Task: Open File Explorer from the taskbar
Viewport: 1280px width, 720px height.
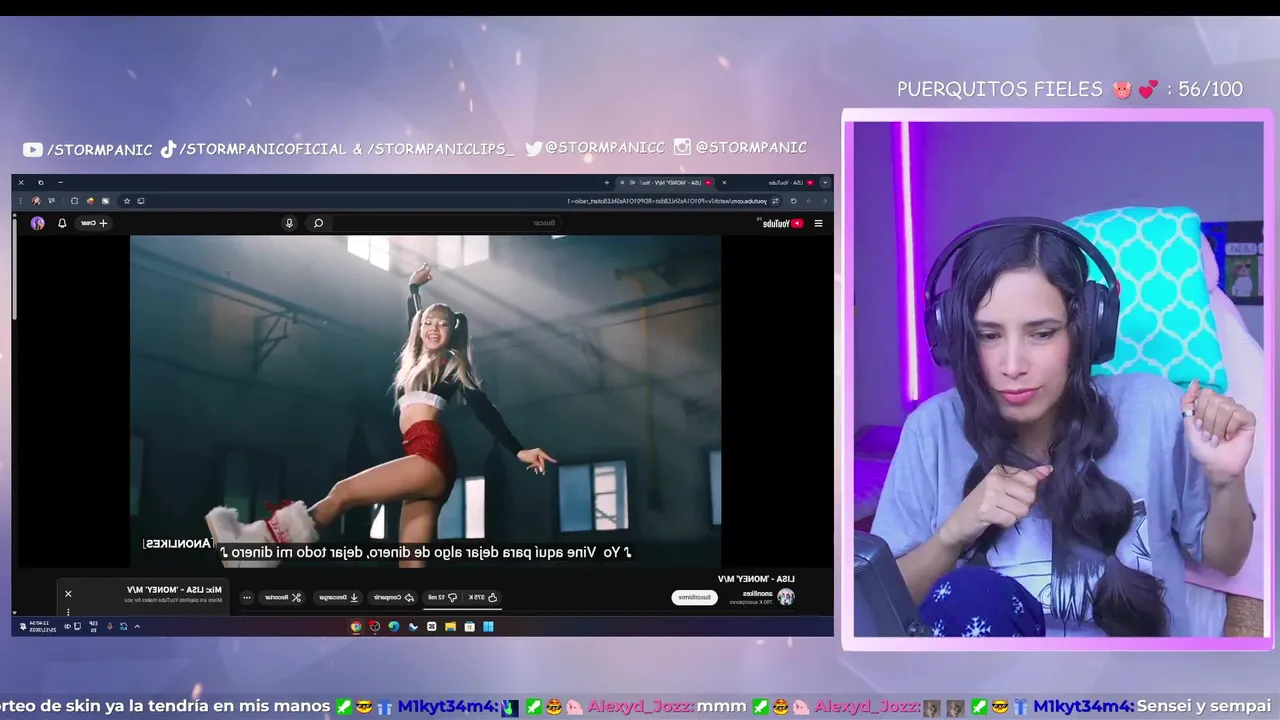Action: point(450,626)
